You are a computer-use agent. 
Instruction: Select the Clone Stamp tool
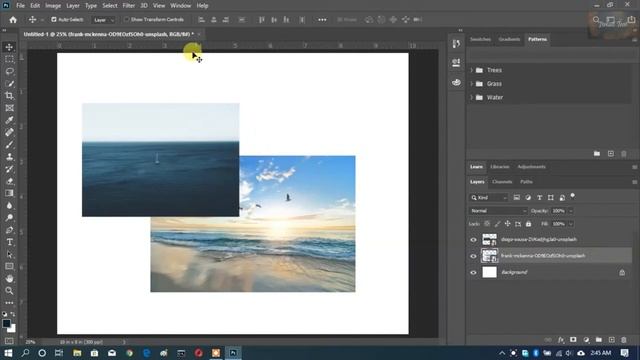click(x=9, y=157)
